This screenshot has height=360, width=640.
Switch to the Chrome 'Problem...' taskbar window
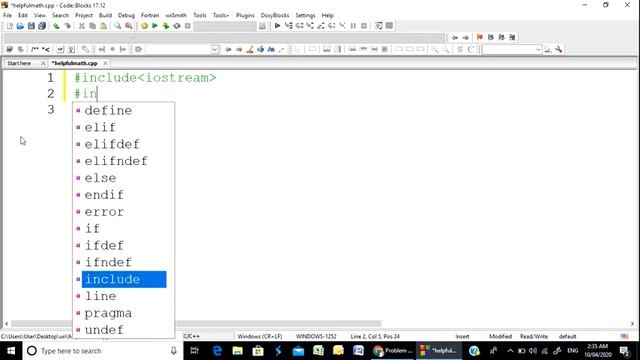[x=393, y=351]
